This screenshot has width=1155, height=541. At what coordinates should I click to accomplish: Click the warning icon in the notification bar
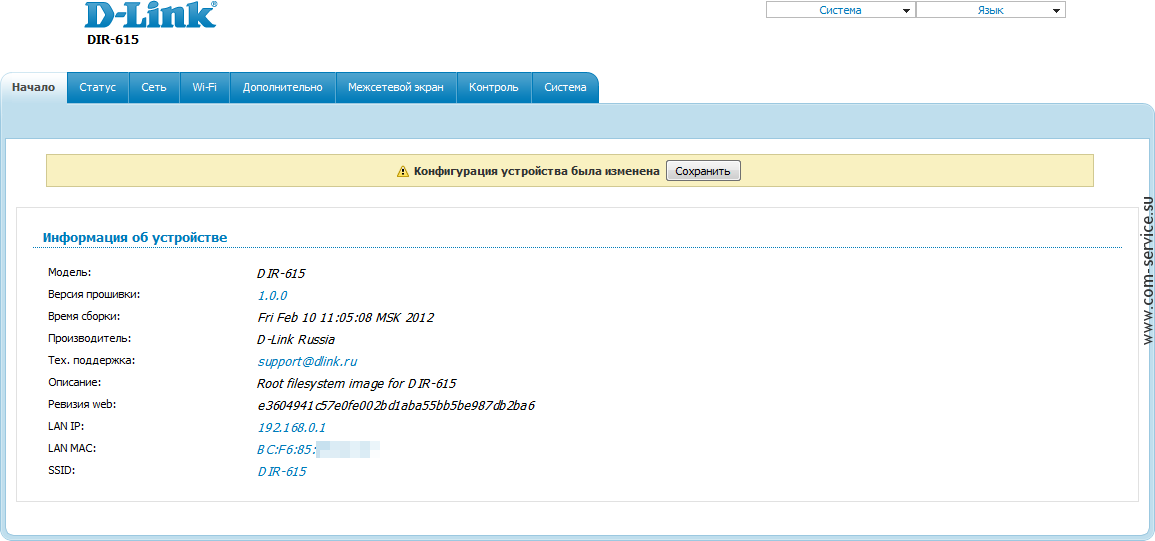click(403, 171)
